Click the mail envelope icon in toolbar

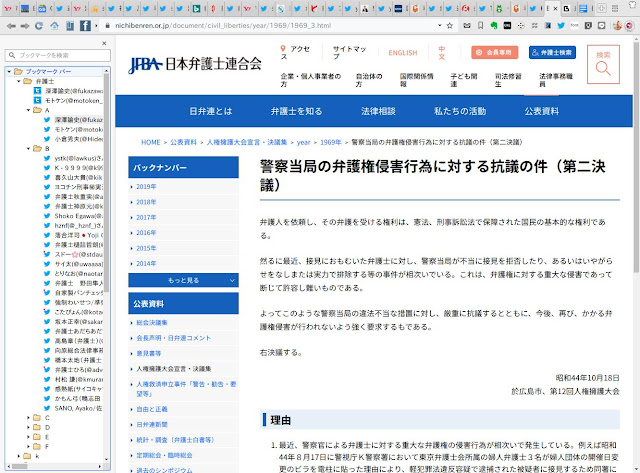(x=467, y=26)
